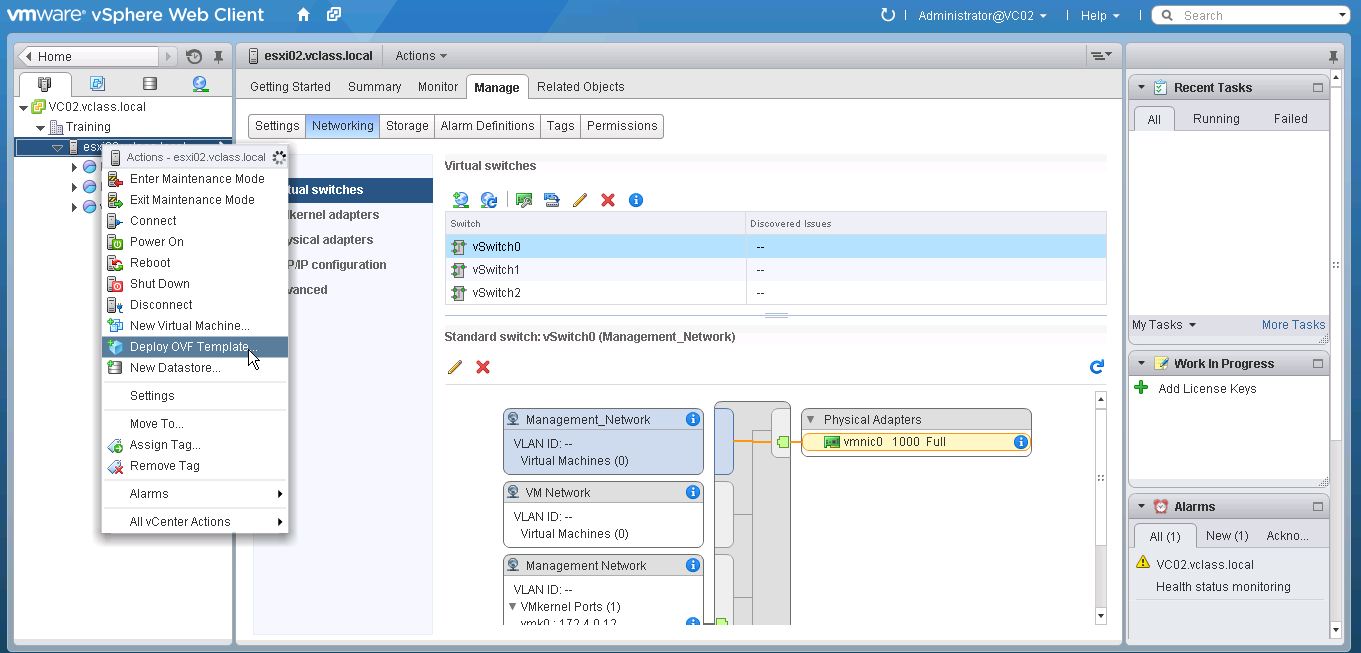The width and height of the screenshot is (1361, 653).
Task: Expand the Alarms submenu
Action: 195,494
